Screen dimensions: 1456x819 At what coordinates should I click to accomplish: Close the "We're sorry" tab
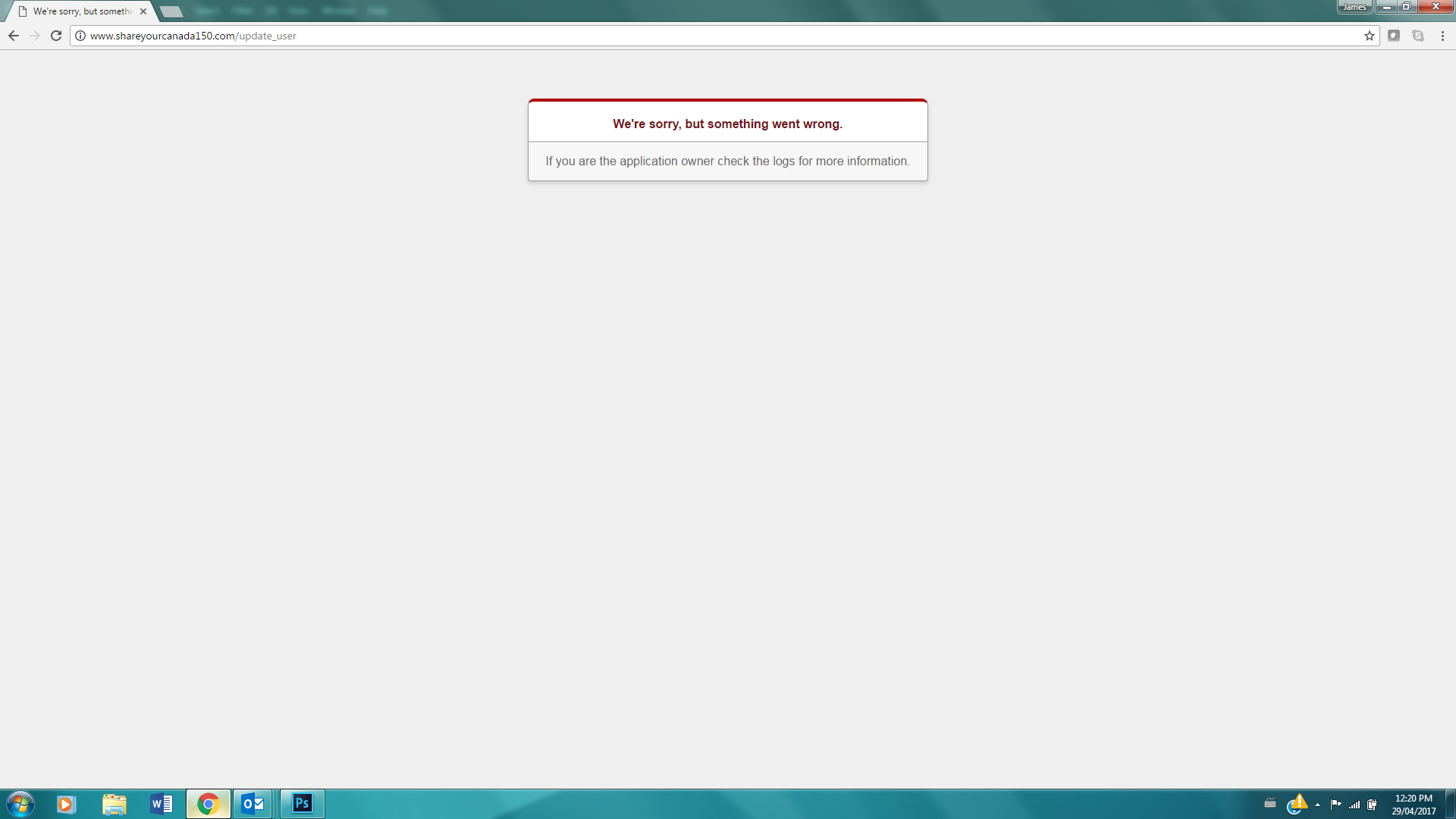[143, 11]
